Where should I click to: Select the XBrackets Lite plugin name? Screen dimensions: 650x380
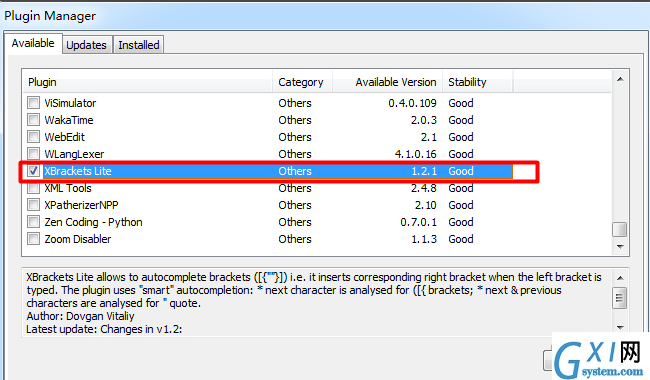pyautogui.click(x=78, y=171)
